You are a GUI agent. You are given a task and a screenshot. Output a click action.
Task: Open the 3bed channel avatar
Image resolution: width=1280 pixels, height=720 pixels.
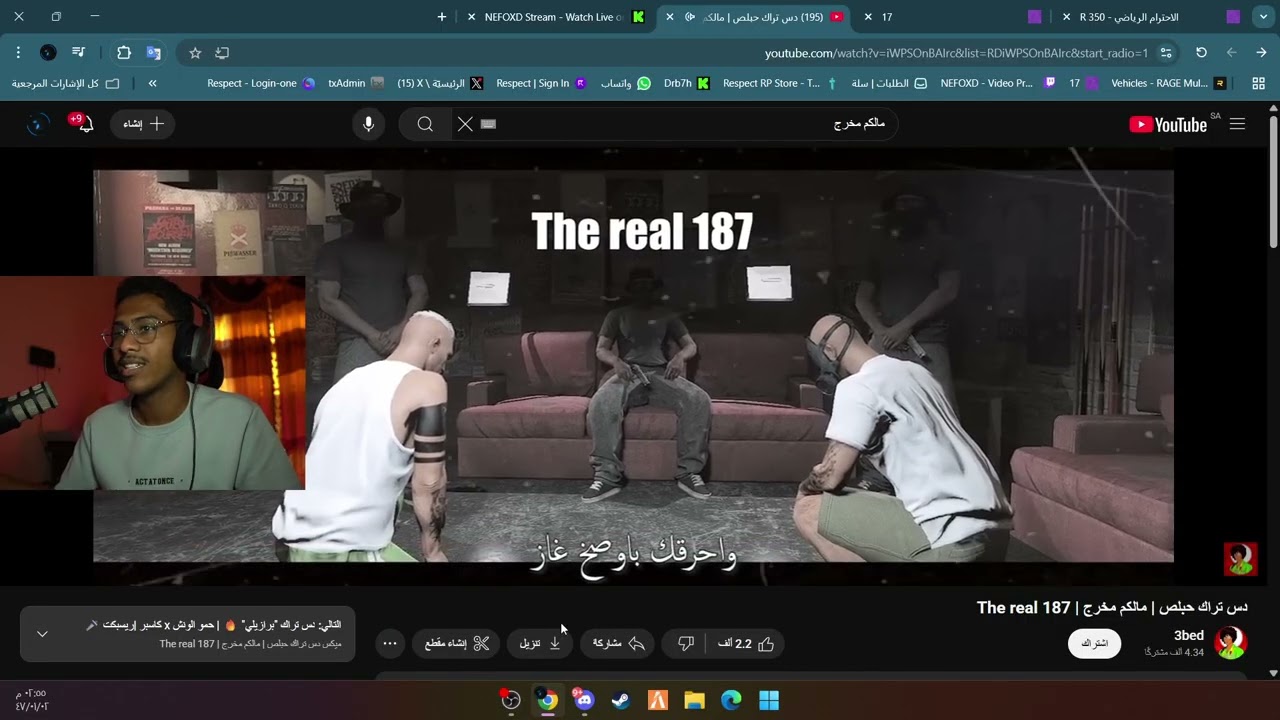coord(1230,643)
